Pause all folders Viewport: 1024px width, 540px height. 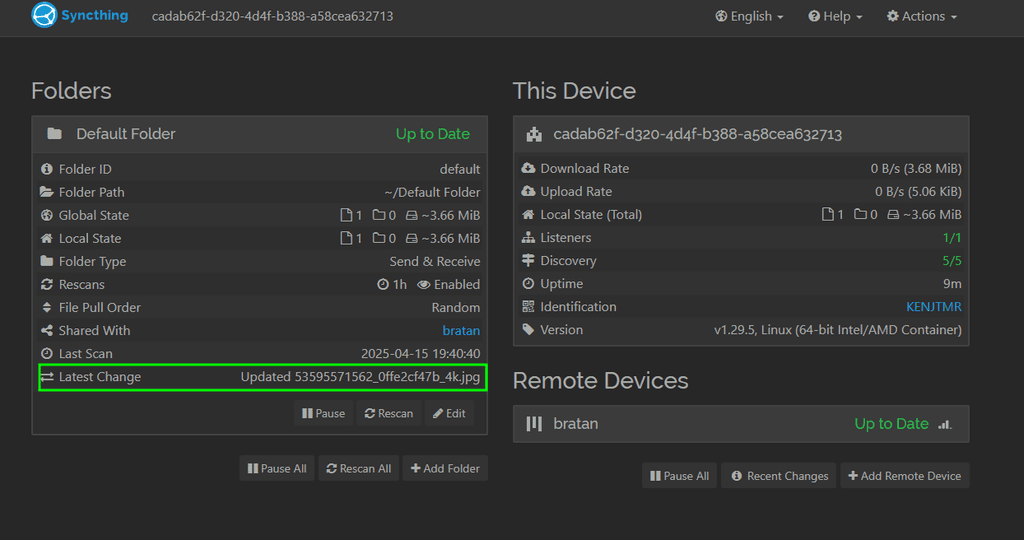point(276,468)
